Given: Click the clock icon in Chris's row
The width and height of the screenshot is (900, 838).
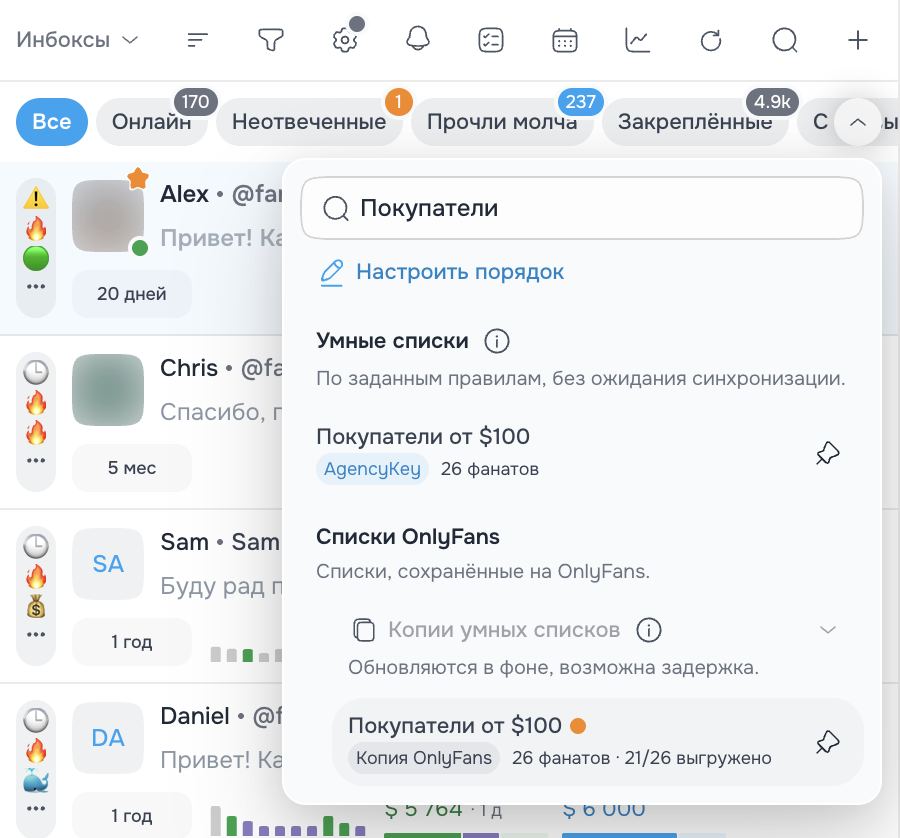Looking at the screenshot, I should [36, 372].
